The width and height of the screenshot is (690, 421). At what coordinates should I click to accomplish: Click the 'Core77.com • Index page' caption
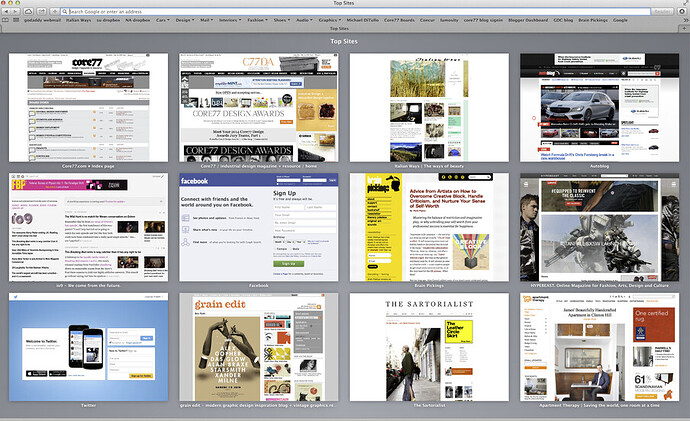coord(88,166)
